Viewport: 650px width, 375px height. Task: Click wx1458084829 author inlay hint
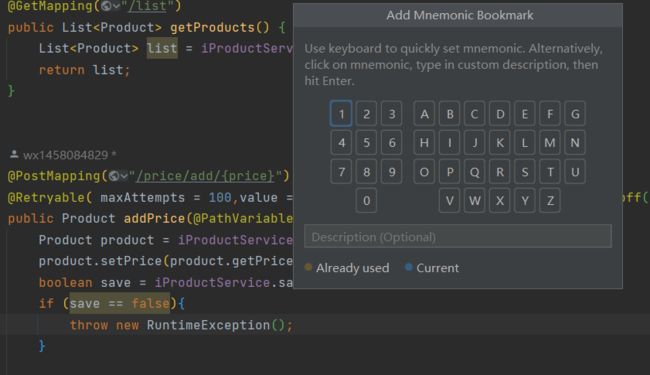pyautogui.click(x=65, y=155)
